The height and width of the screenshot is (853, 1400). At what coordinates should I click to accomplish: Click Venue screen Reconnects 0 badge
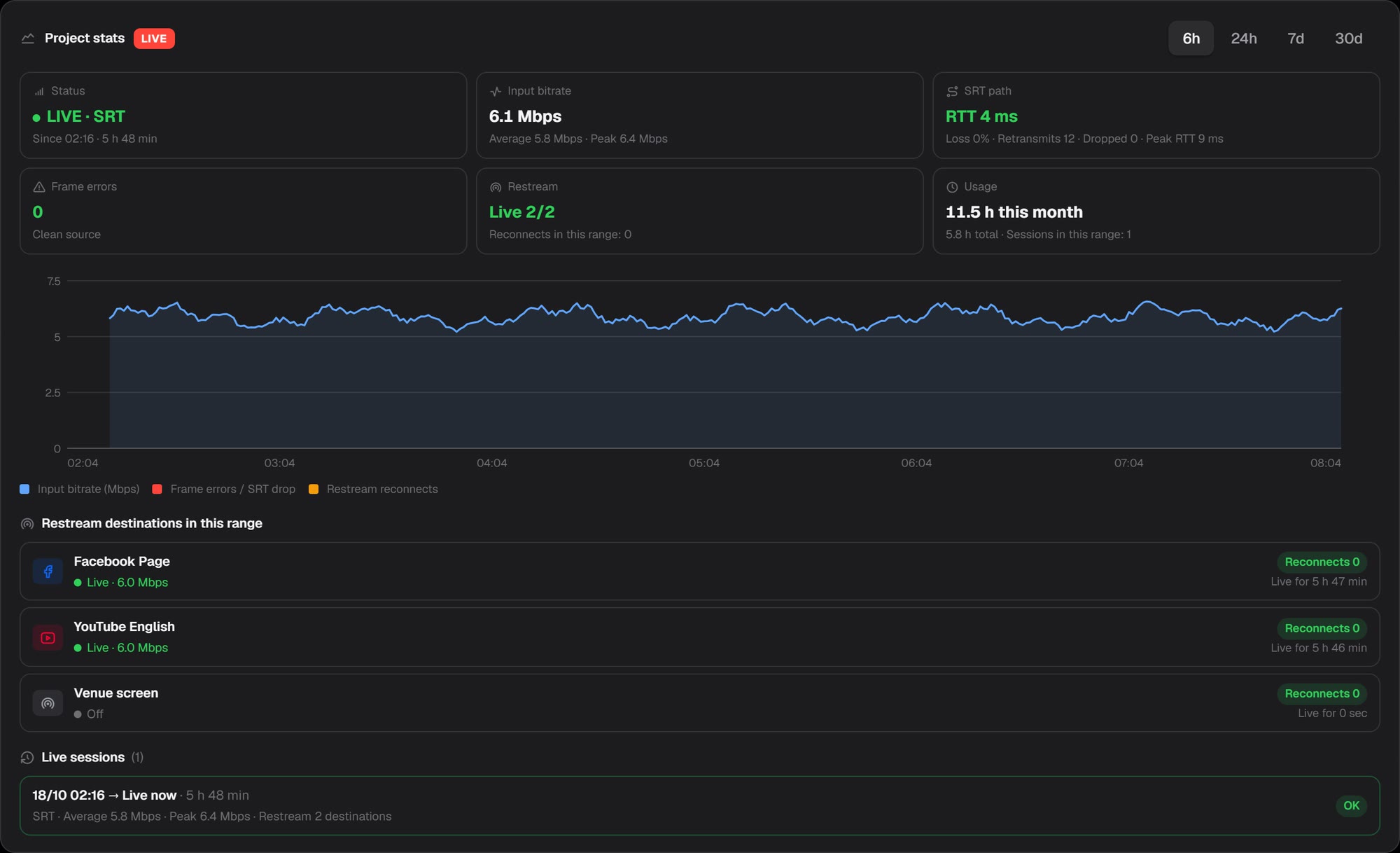point(1322,694)
